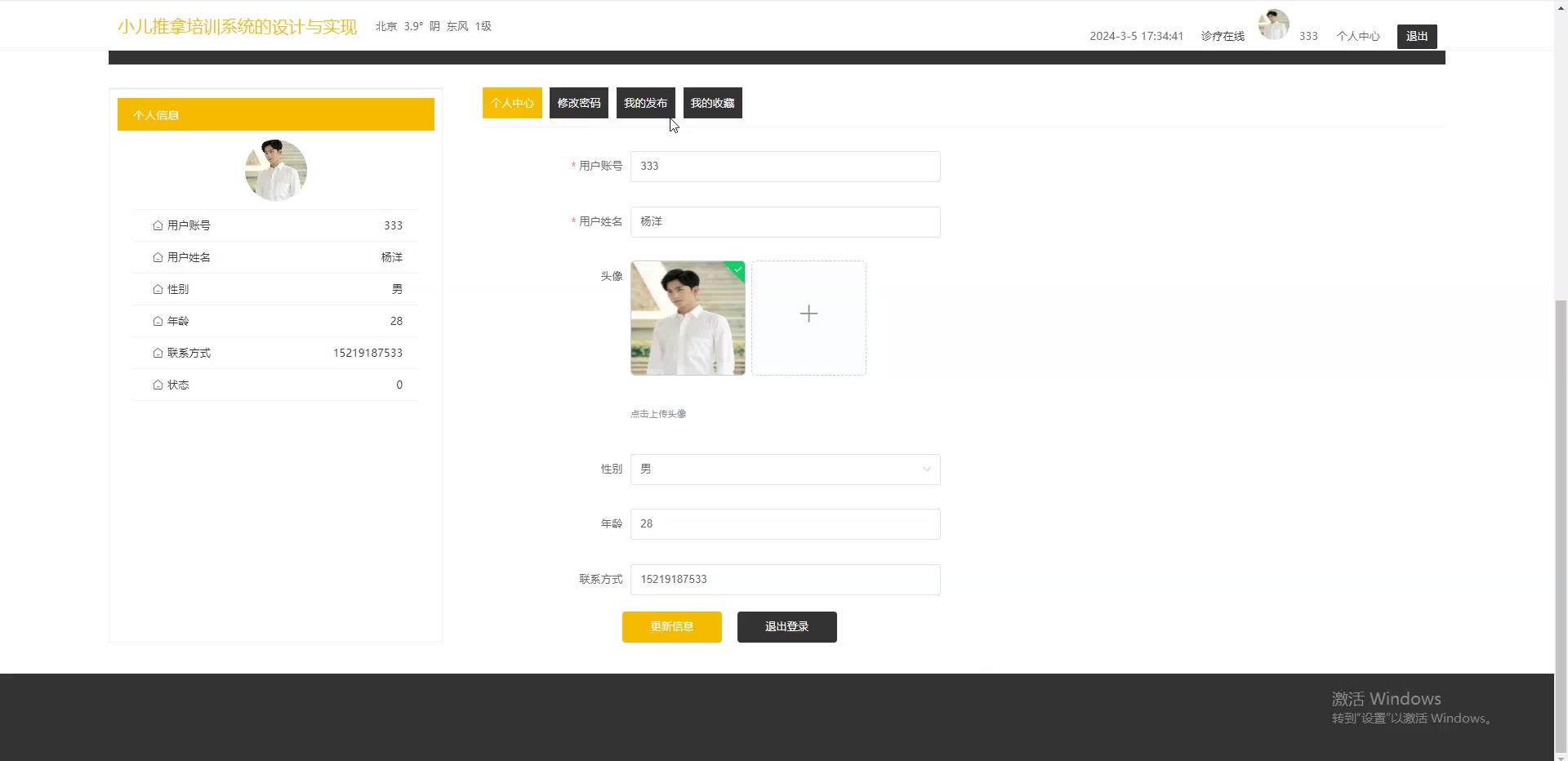Screen dimensions: 1568x761
Task: Open the 我的发布 tab
Action: point(645,103)
